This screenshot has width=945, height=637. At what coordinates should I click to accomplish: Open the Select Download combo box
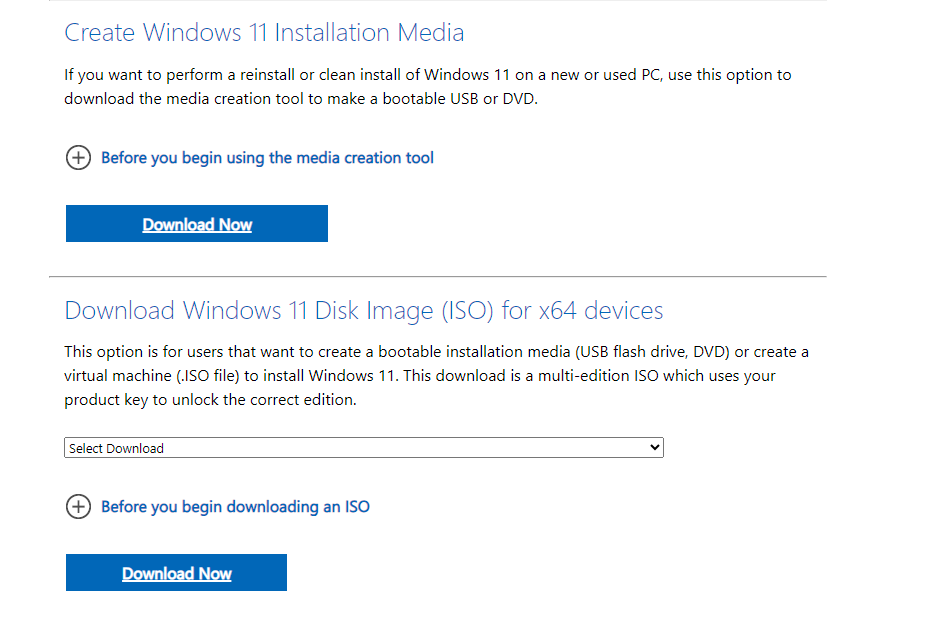(363, 448)
